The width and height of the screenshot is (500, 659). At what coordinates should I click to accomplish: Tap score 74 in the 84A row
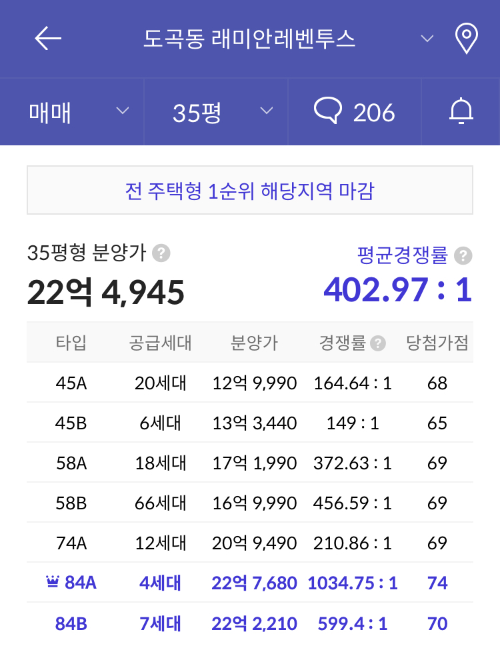437,583
